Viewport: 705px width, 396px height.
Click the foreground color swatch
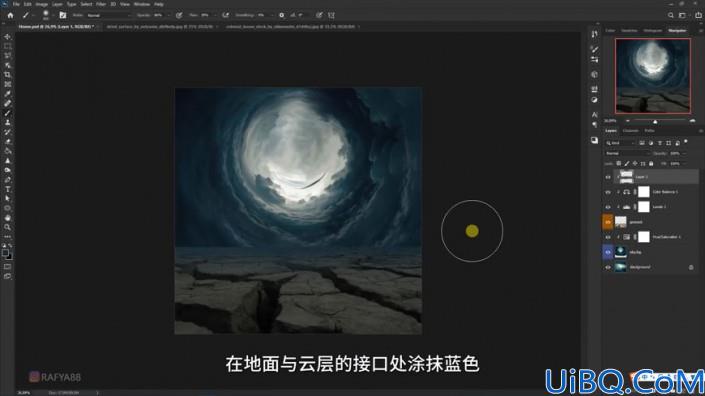point(5,253)
